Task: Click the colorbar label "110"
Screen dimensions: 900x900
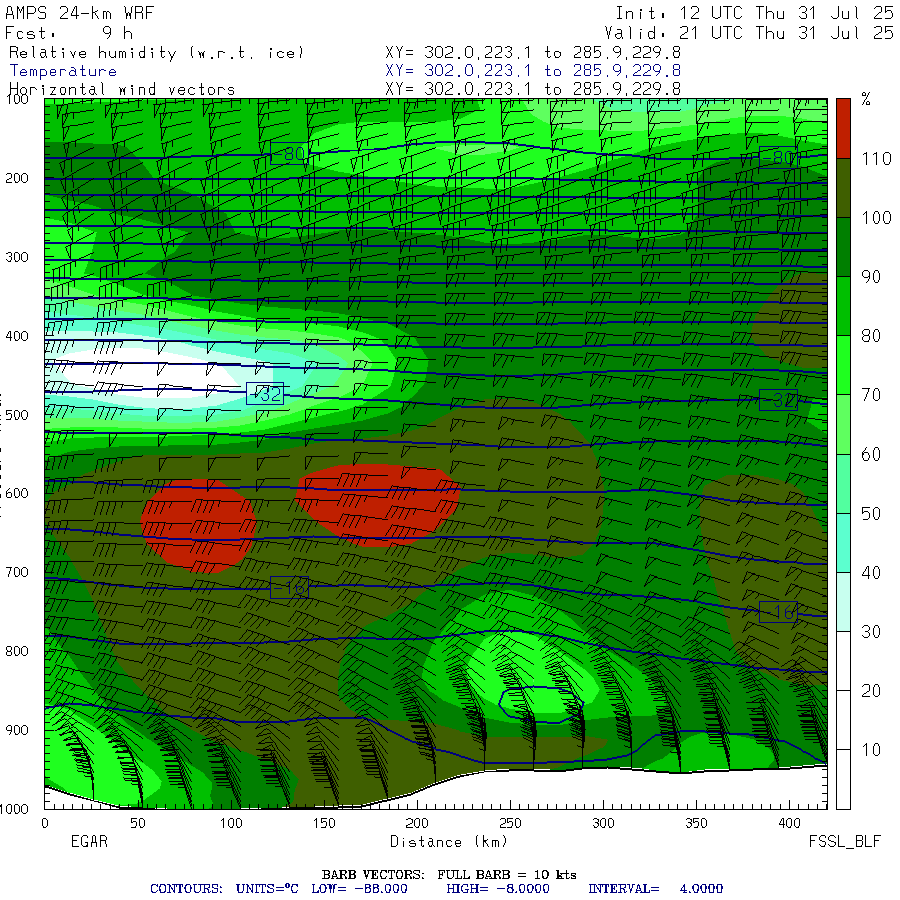Action: tap(876, 159)
